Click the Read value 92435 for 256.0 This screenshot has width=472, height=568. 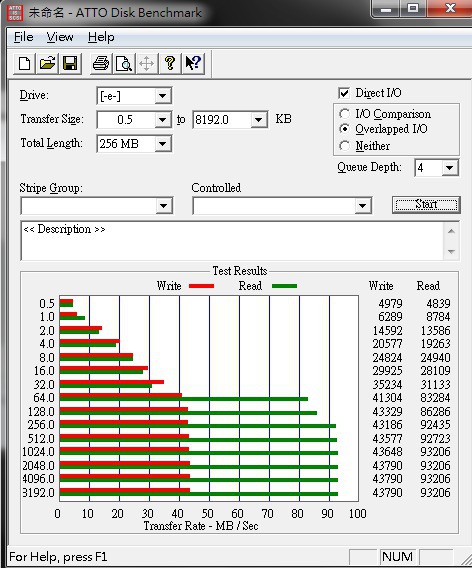point(435,425)
